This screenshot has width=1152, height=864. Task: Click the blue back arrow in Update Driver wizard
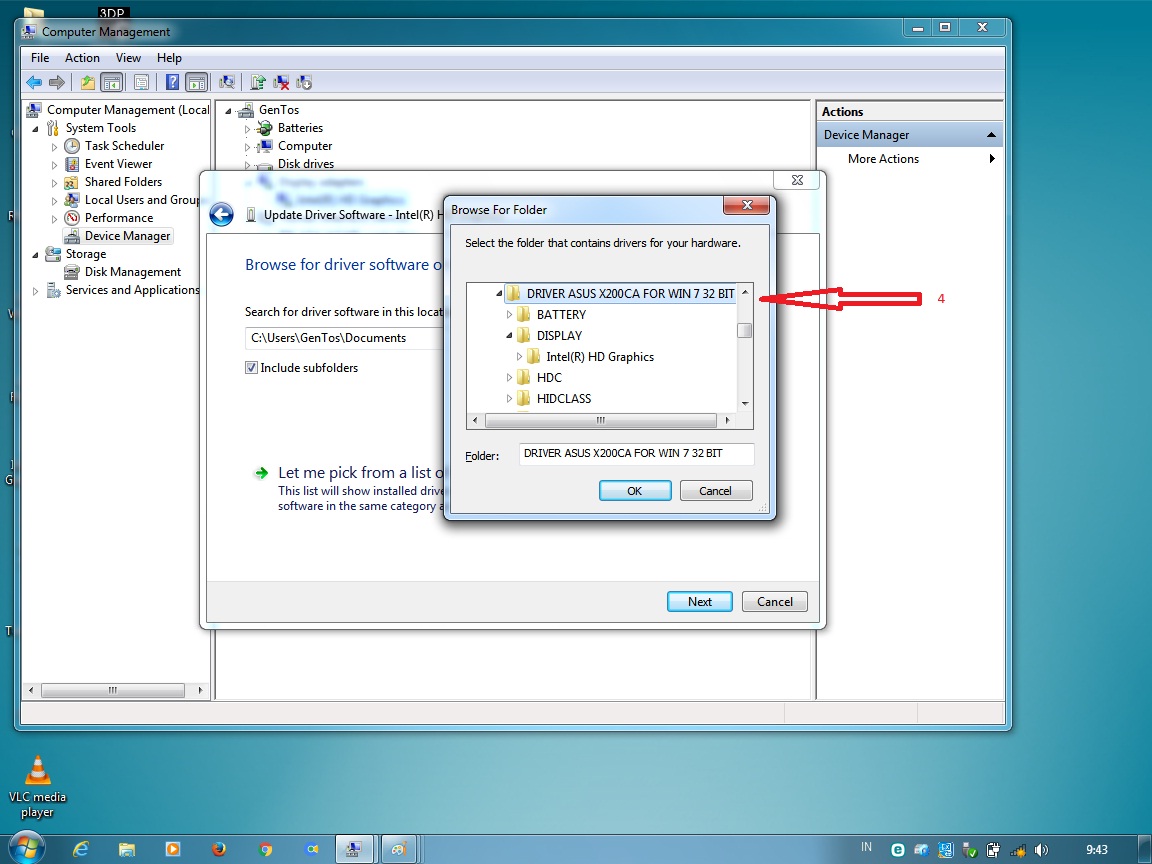(x=221, y=215)
